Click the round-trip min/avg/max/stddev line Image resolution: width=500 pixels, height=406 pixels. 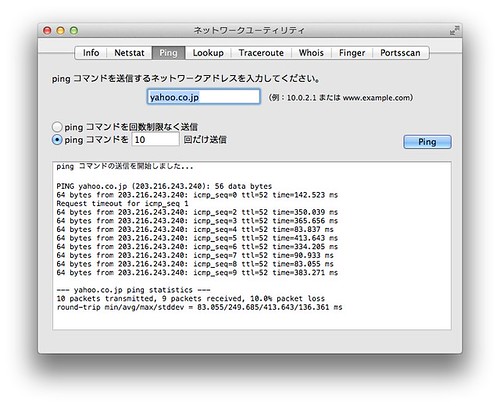pos(199,307)
